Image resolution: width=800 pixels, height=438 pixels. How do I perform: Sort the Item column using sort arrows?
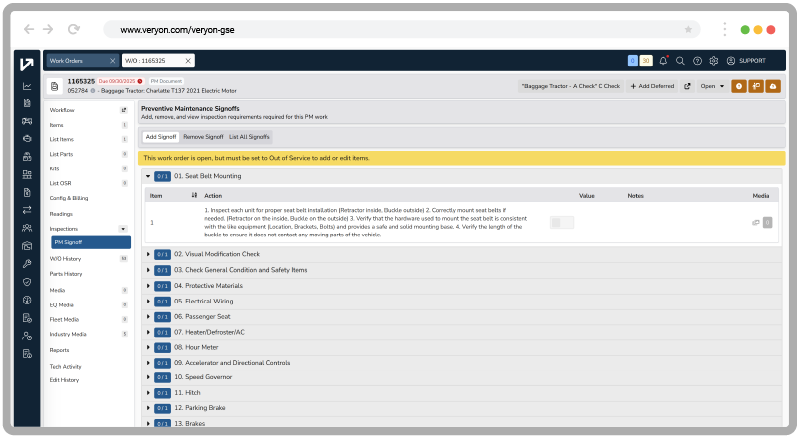coord(194,196)
